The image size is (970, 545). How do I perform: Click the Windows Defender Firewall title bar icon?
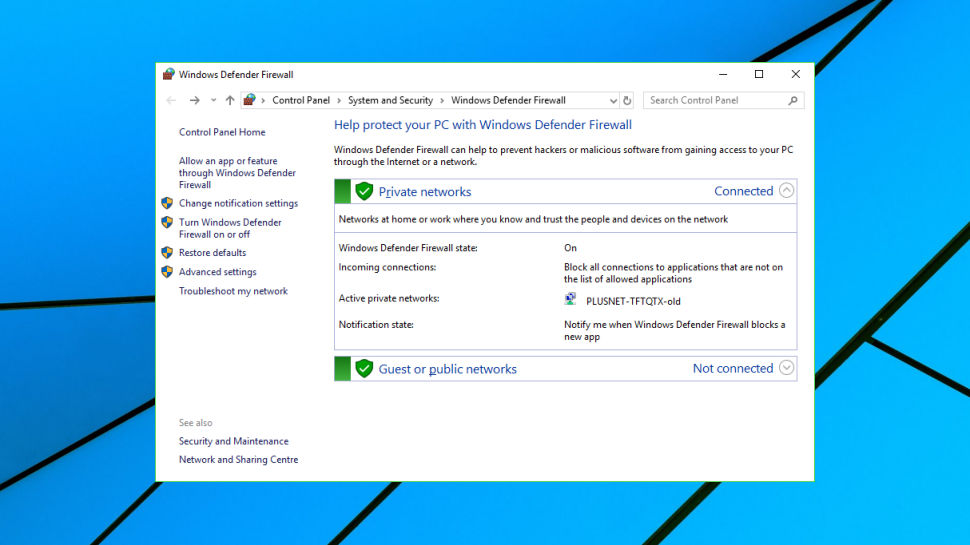click(x=168, y=74)
